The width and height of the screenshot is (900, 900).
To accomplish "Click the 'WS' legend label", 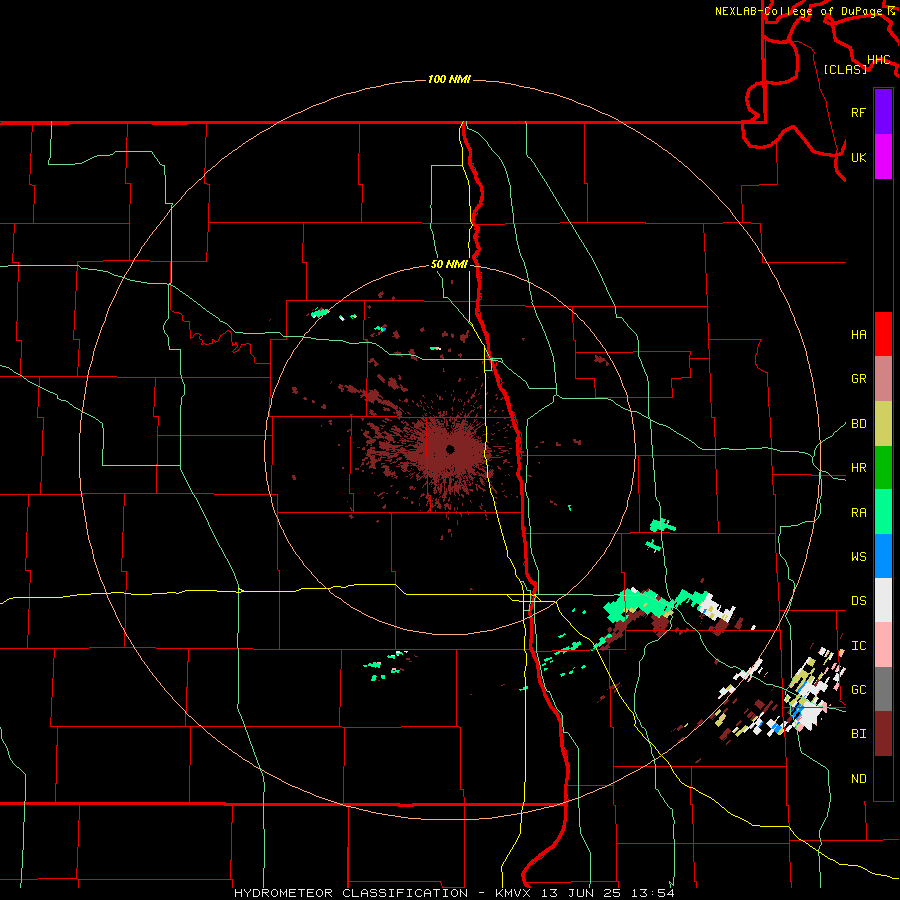I will tap(858, 556).
